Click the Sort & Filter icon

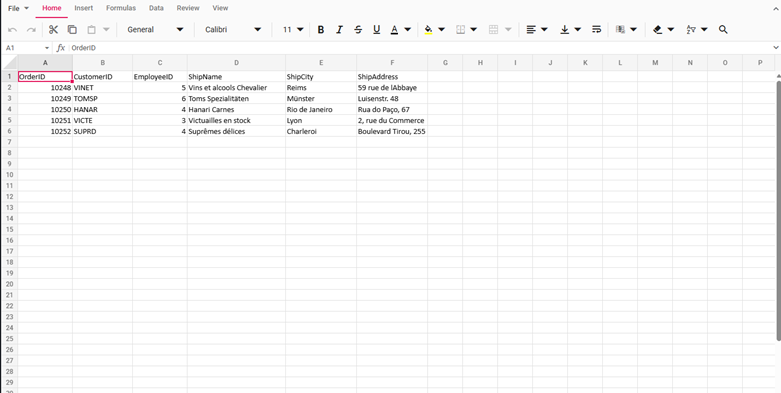point(691,29)
